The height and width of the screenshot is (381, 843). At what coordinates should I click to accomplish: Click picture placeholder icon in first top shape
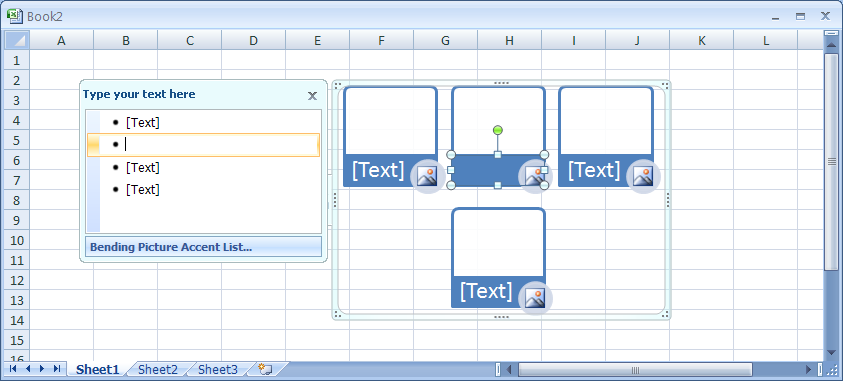[x=427, y=176]
